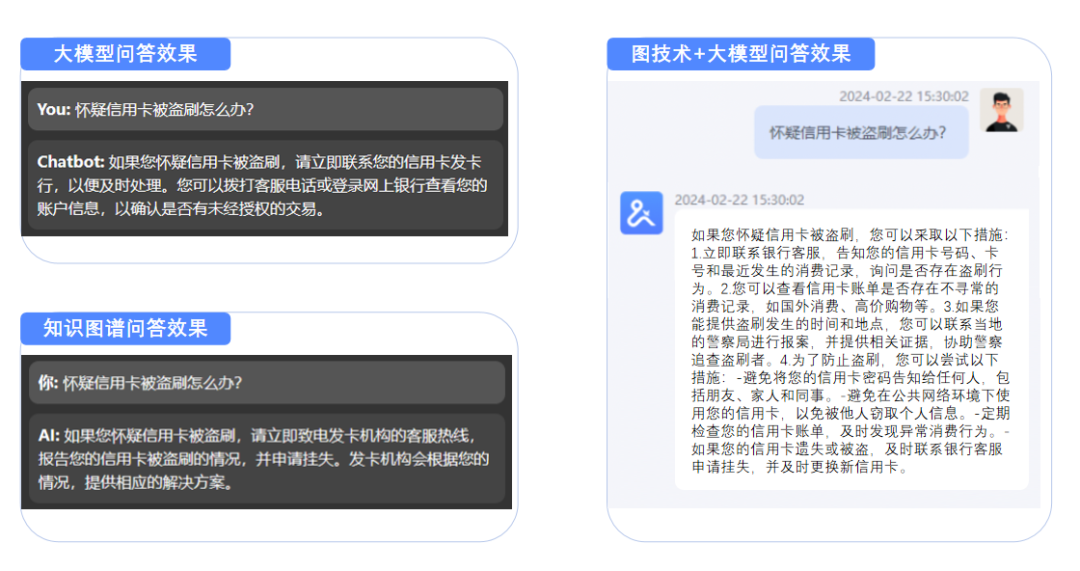Click the user avatar in chat
Viewport: 1080px width, 571px height.
[x=1001, y=110]
